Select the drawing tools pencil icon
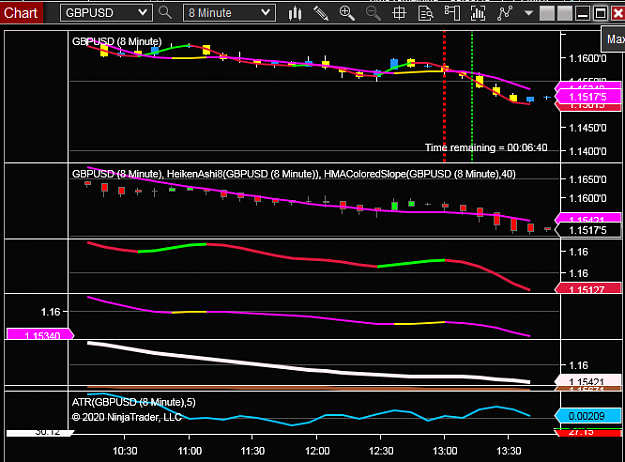Screen dimensions: 625x462 (321, 13)
